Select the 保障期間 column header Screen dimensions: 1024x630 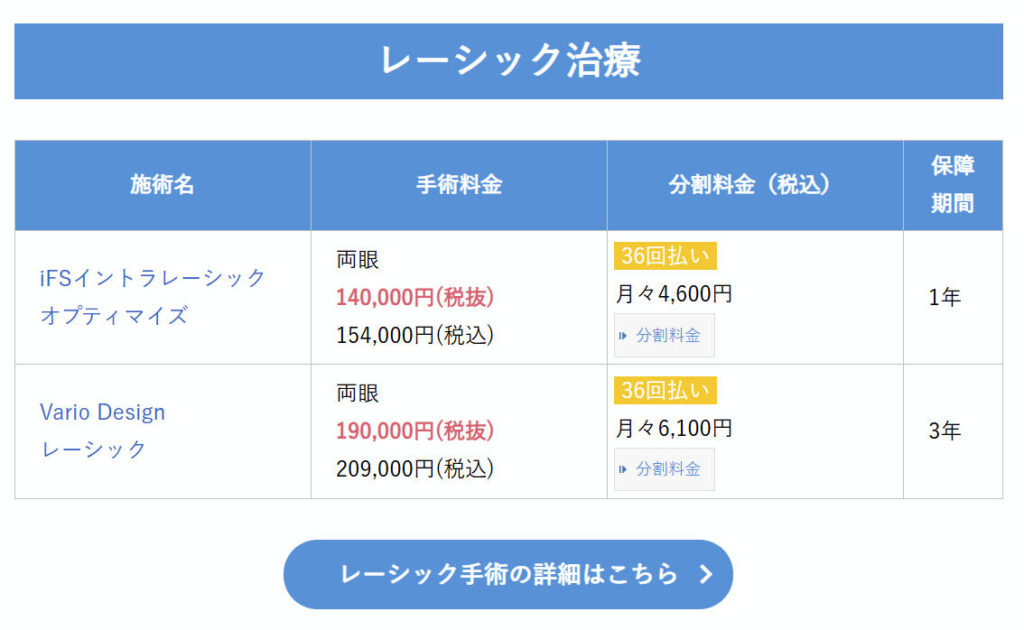coord(952,185)
